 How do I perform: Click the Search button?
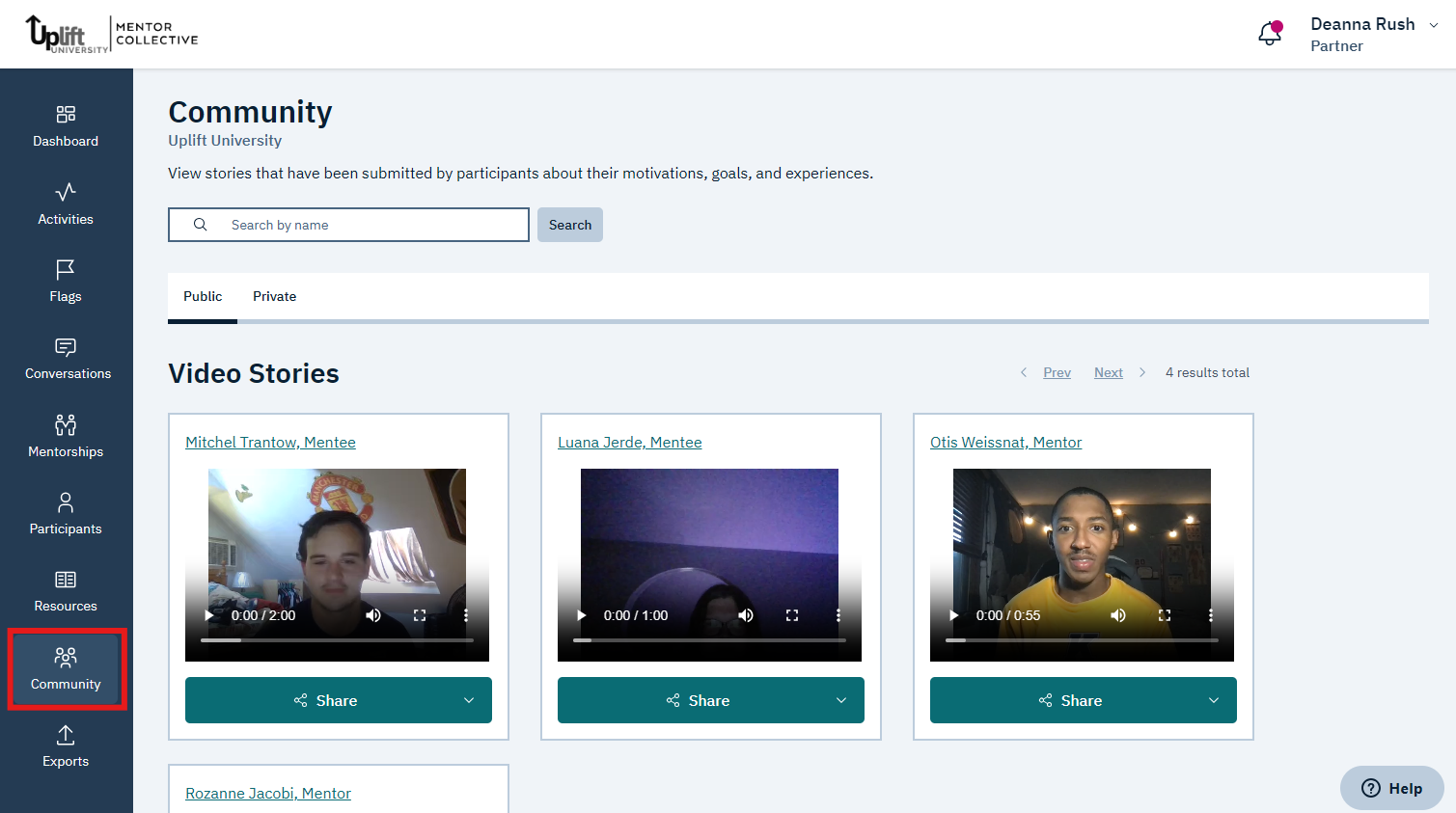pyautogui.click(x=570, y=225)
